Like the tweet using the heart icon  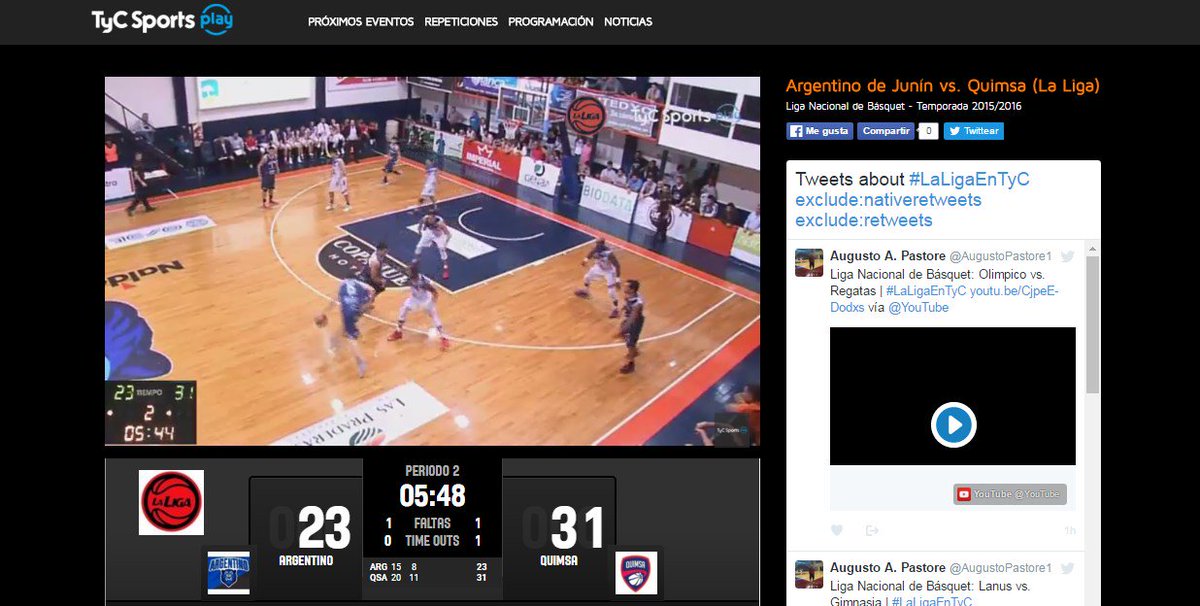[836, 529]
